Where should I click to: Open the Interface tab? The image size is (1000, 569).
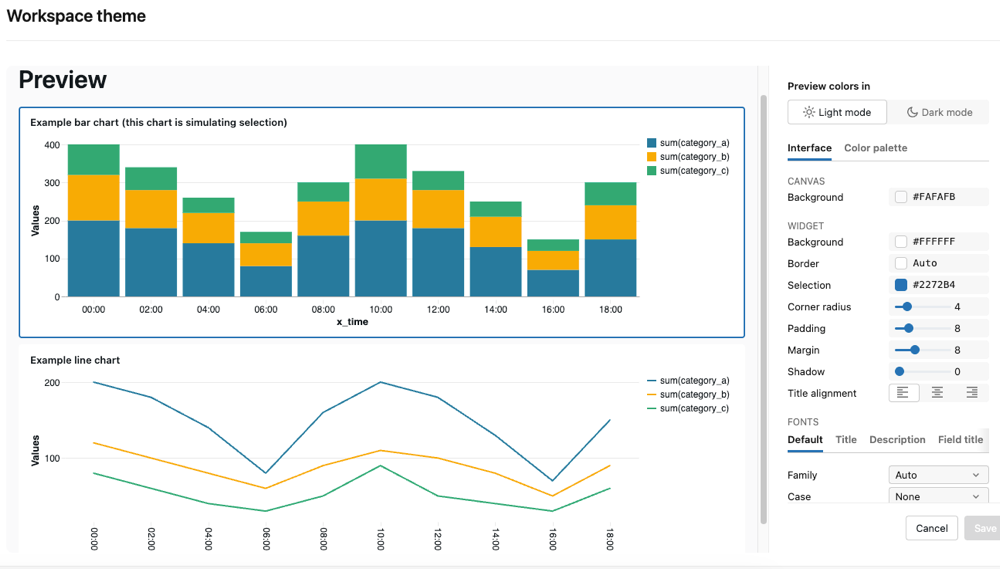point(809,148)
